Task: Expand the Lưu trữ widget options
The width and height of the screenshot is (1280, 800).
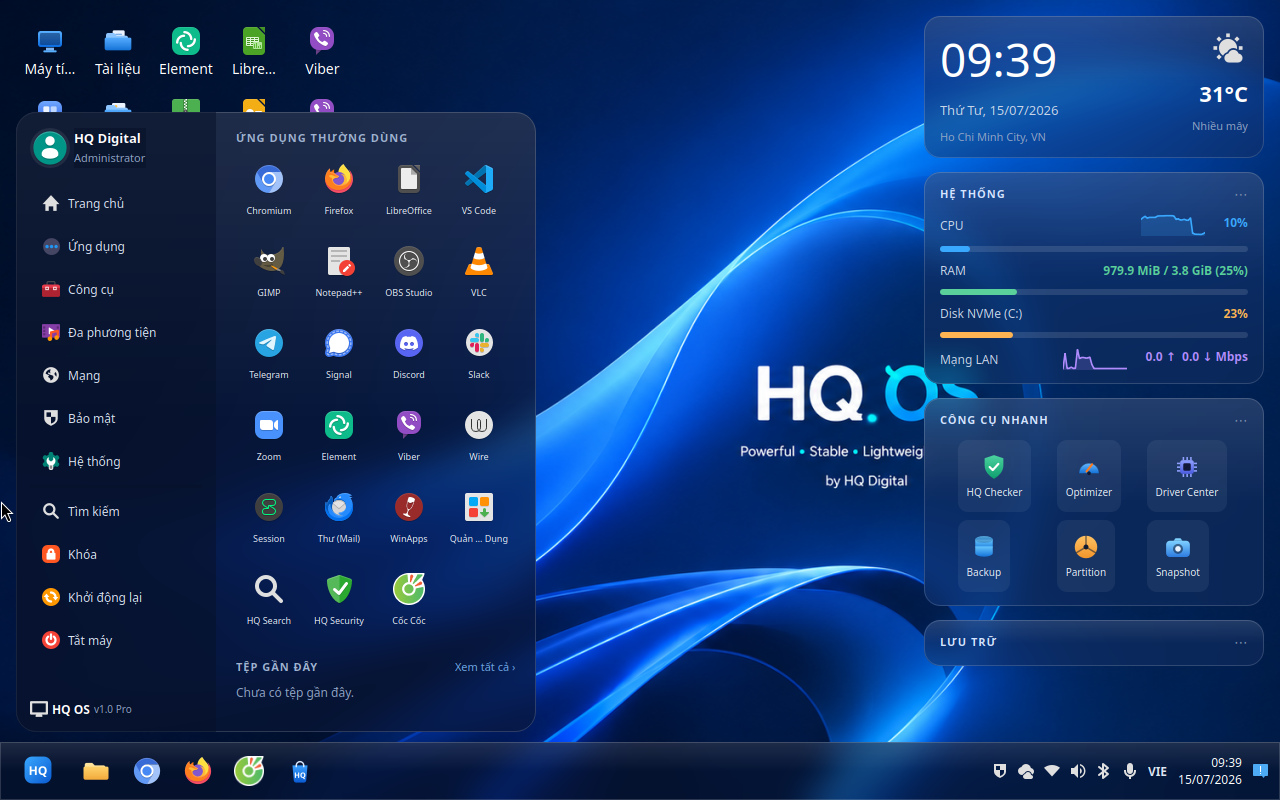Action: click(x=1241, y=642)
